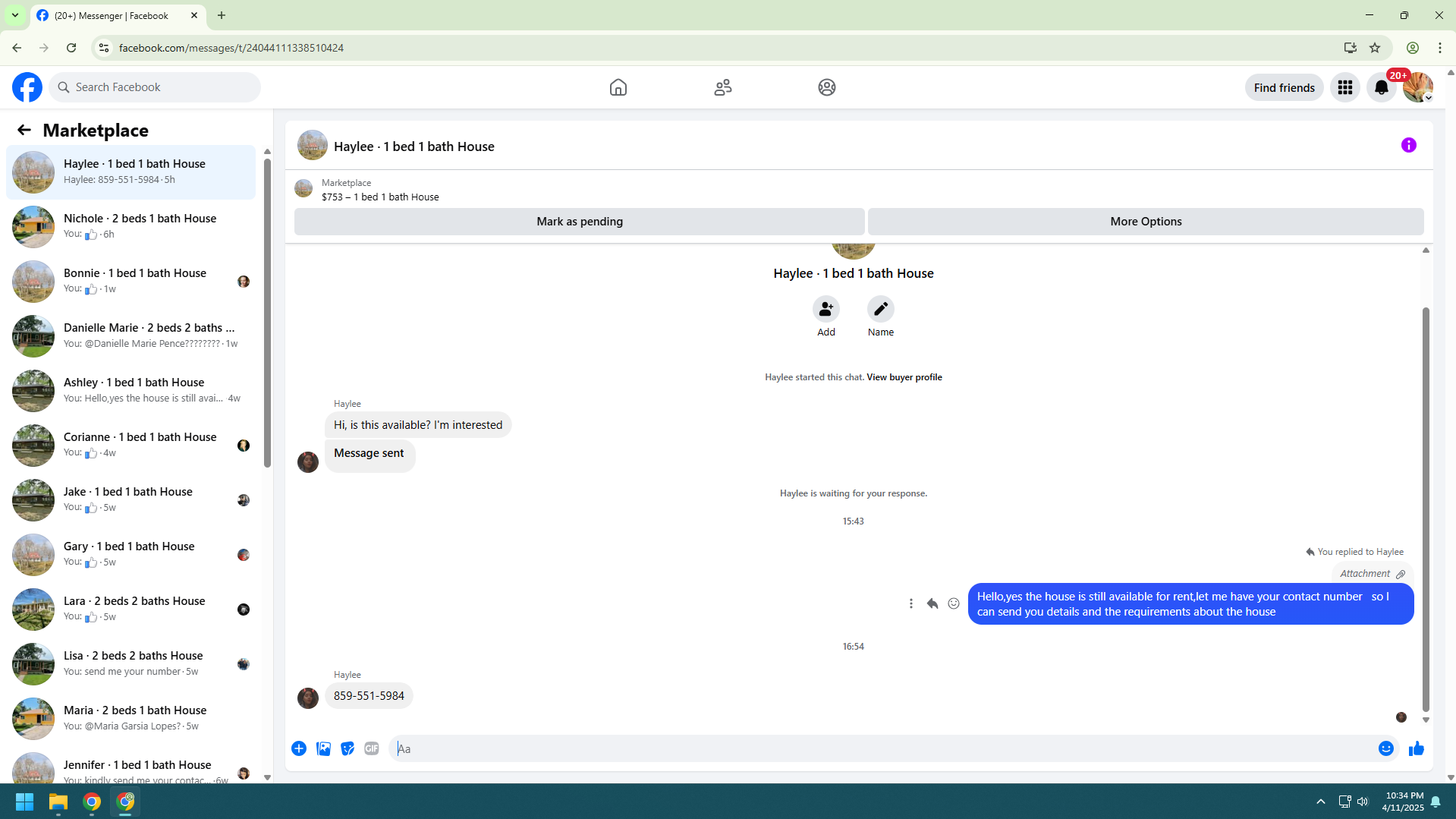Reply to the sent blue message
Image resolution: width=1456 pixels, height=819 pixels.
932,603
